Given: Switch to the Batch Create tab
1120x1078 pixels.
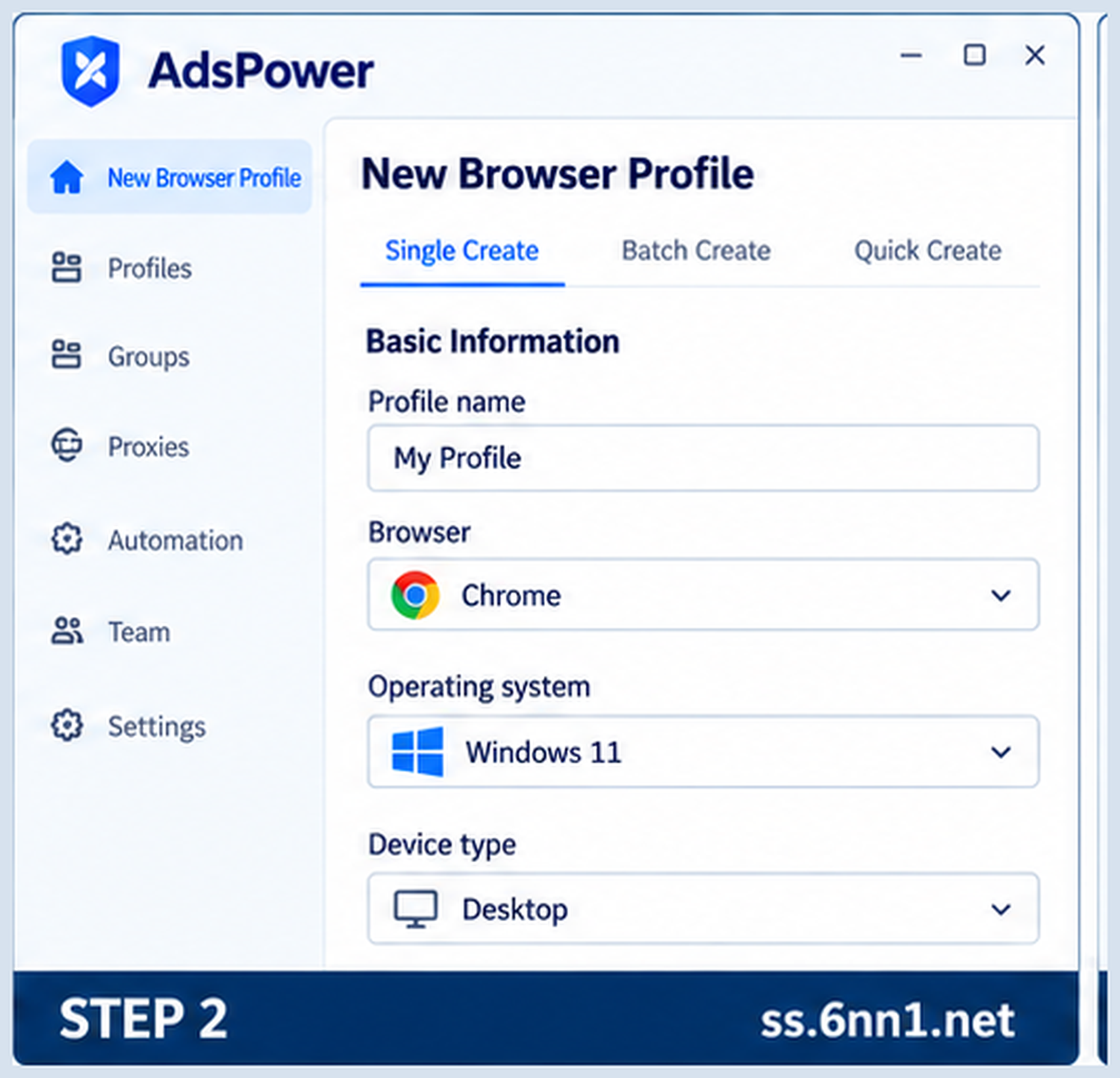Looking at the screenshot, I should (696, 251).
